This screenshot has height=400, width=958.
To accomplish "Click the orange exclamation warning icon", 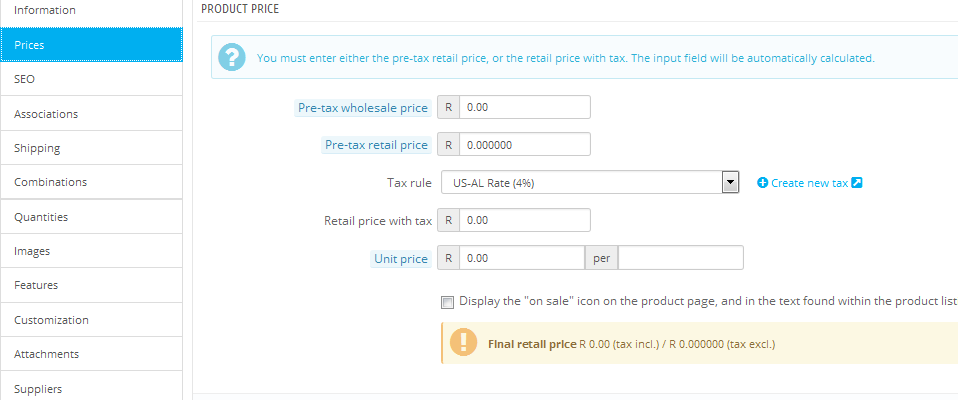I will tap(463, 343).
